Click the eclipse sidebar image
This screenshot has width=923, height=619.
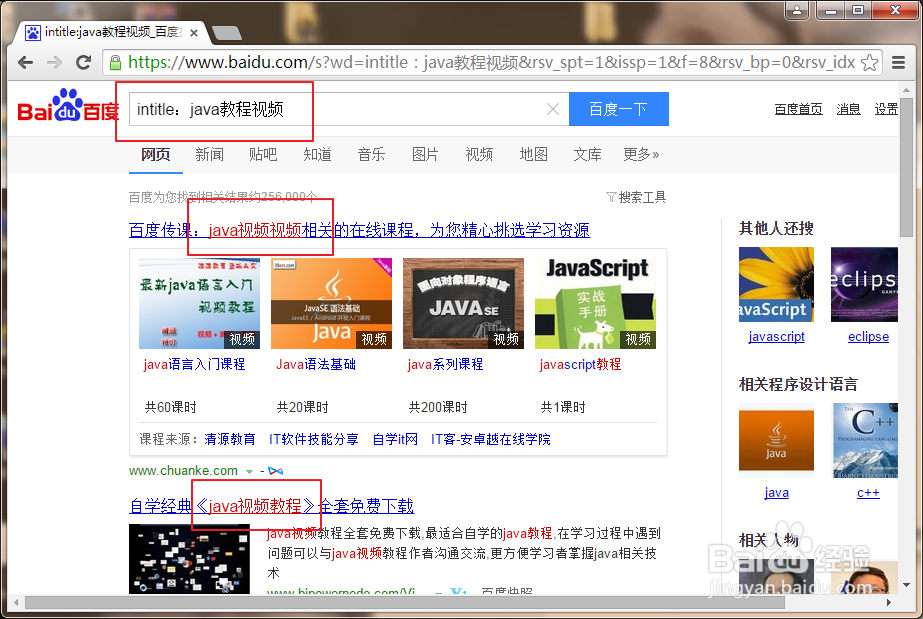tap(864, 284)
